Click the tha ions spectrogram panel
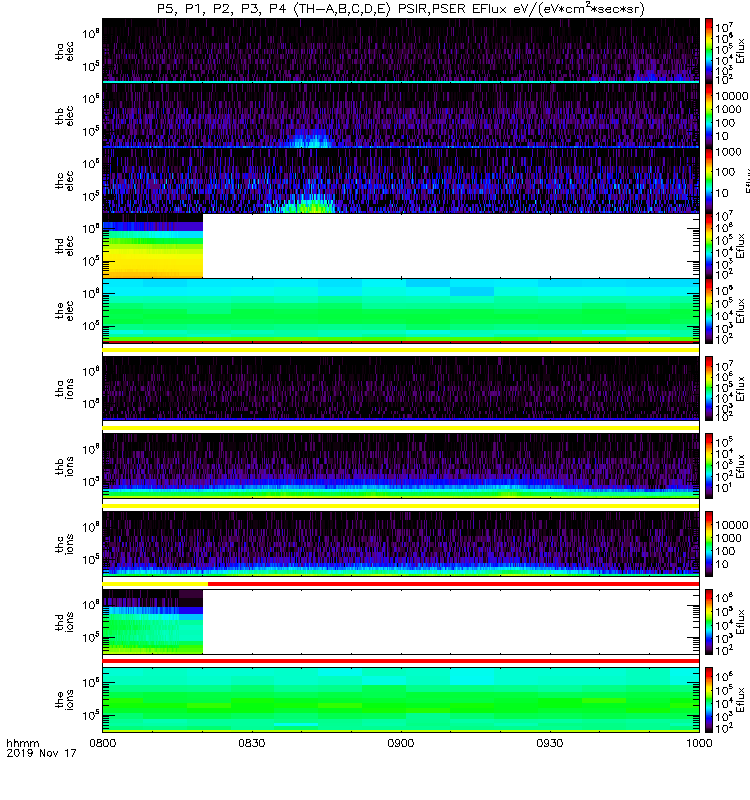The height and width of the screenshot is (800, 750). pyautogui.click(x=401, y=389)
